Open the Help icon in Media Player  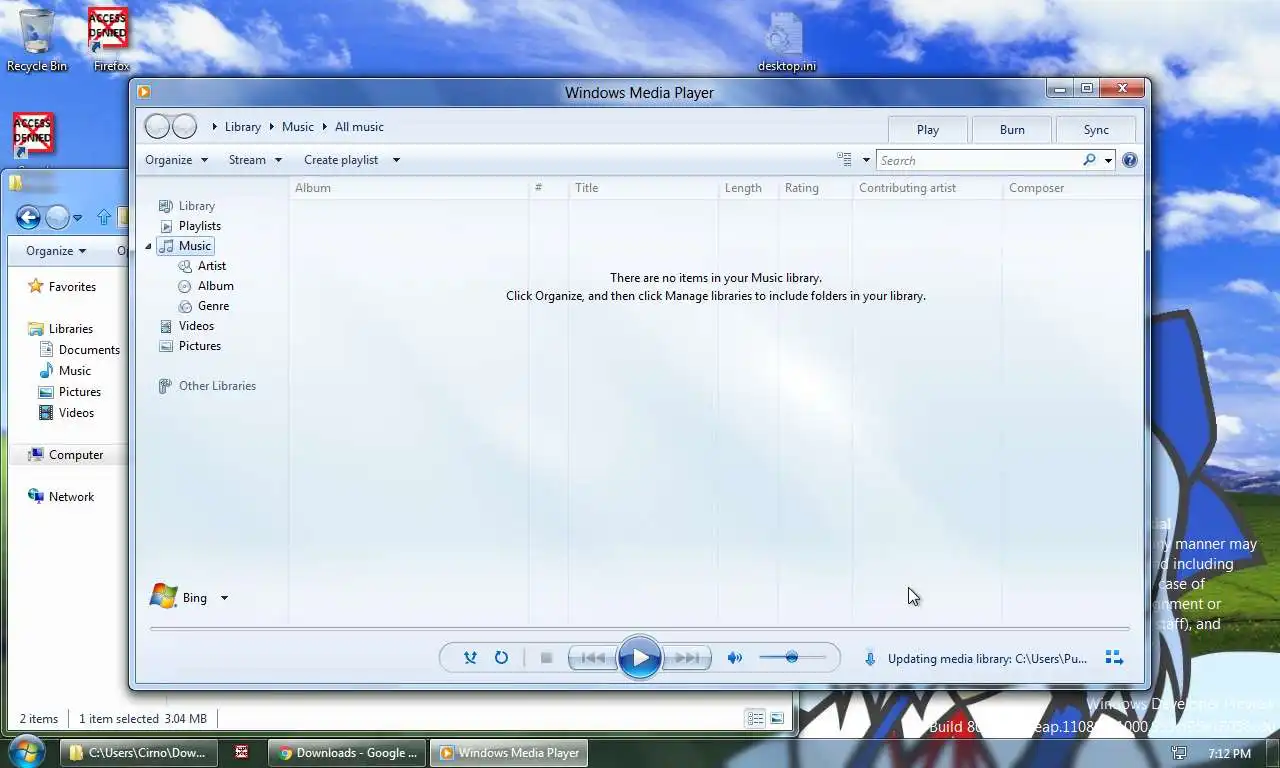tap(1130, 160)
